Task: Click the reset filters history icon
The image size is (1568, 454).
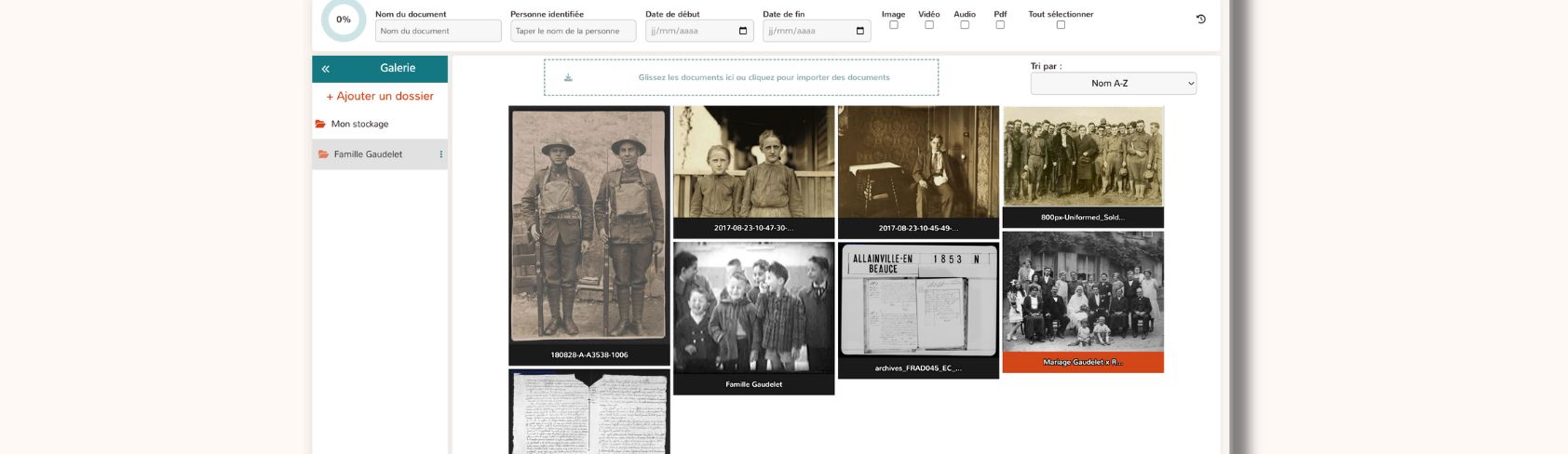Action: (1200, 19)
